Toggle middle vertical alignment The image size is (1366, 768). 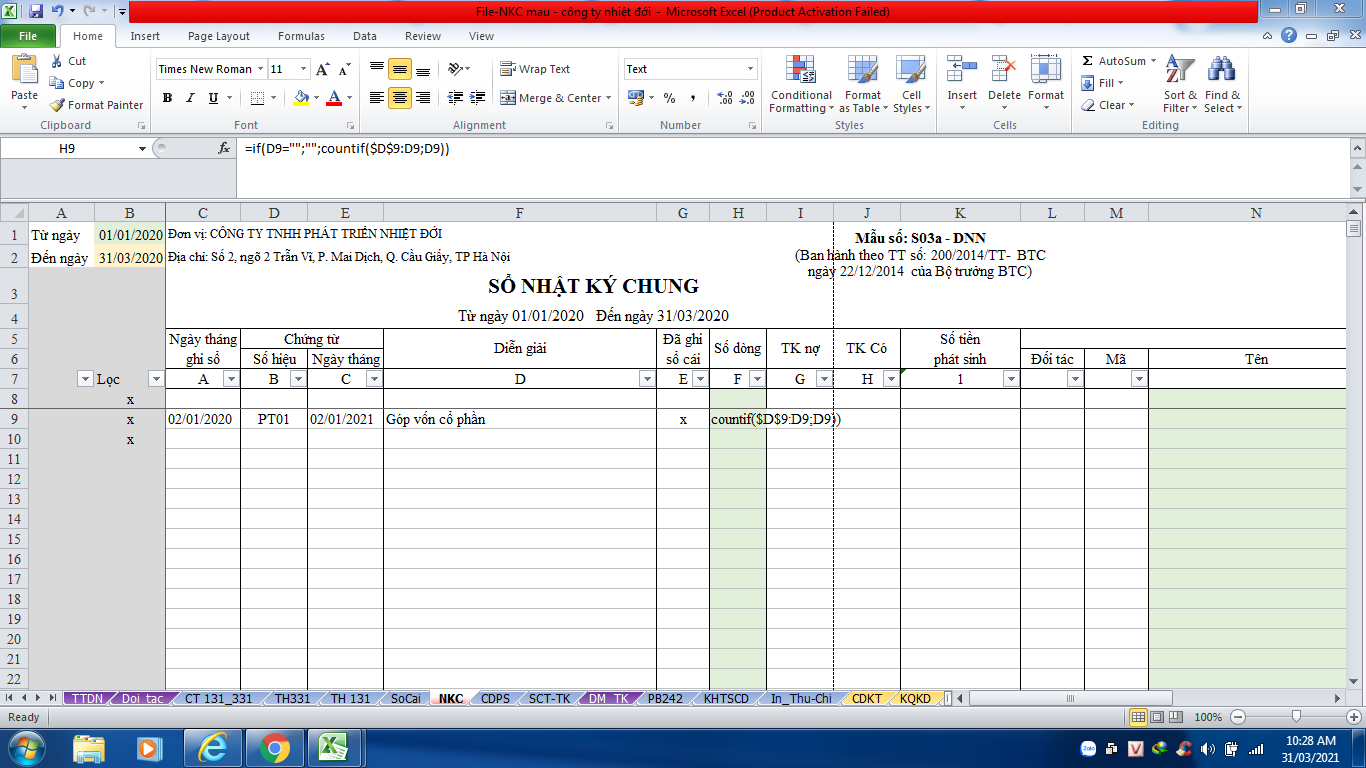[400, 69]
